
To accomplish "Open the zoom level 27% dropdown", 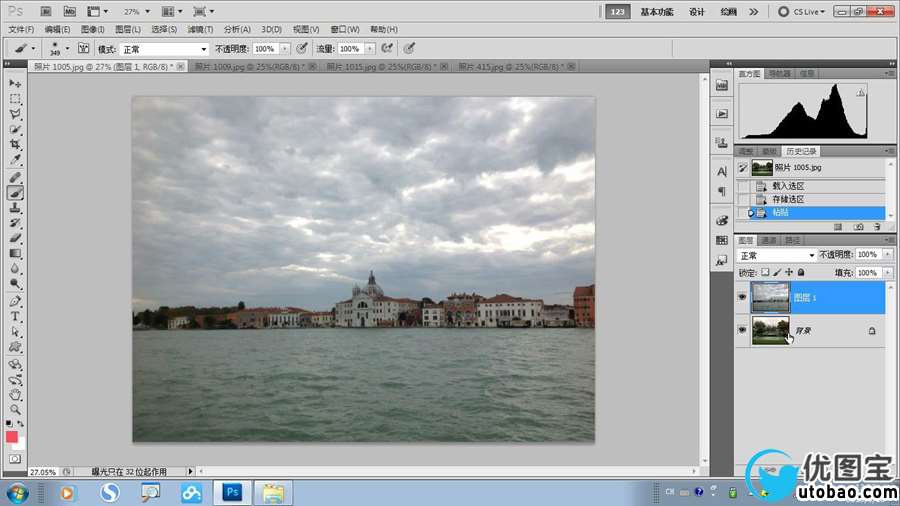I will coord(148,11).
